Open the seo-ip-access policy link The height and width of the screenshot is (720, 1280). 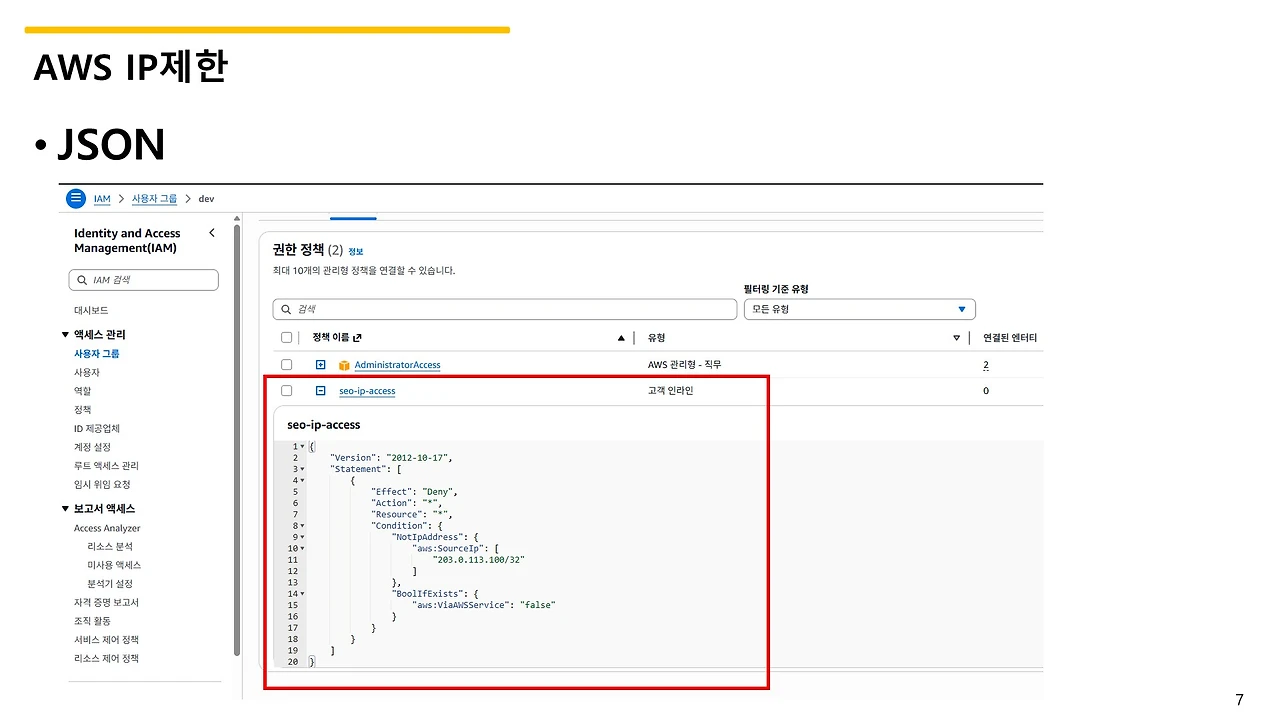pyautogui.click(x=367, y=391)
